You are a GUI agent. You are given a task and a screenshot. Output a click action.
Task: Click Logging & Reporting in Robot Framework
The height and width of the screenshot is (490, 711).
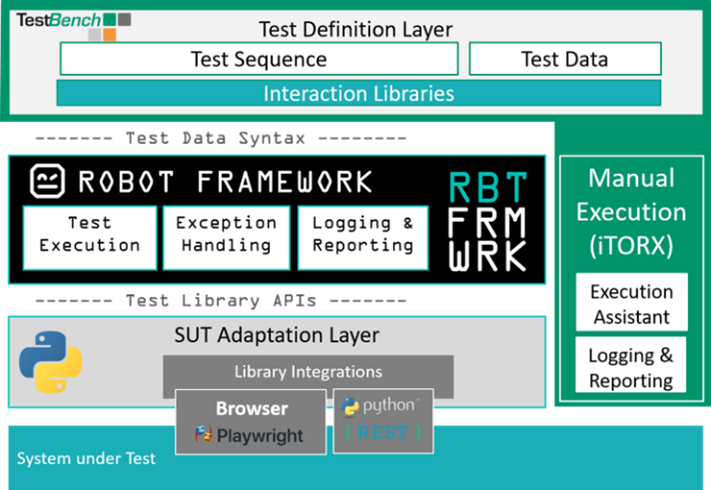click(x=363, y=238)
